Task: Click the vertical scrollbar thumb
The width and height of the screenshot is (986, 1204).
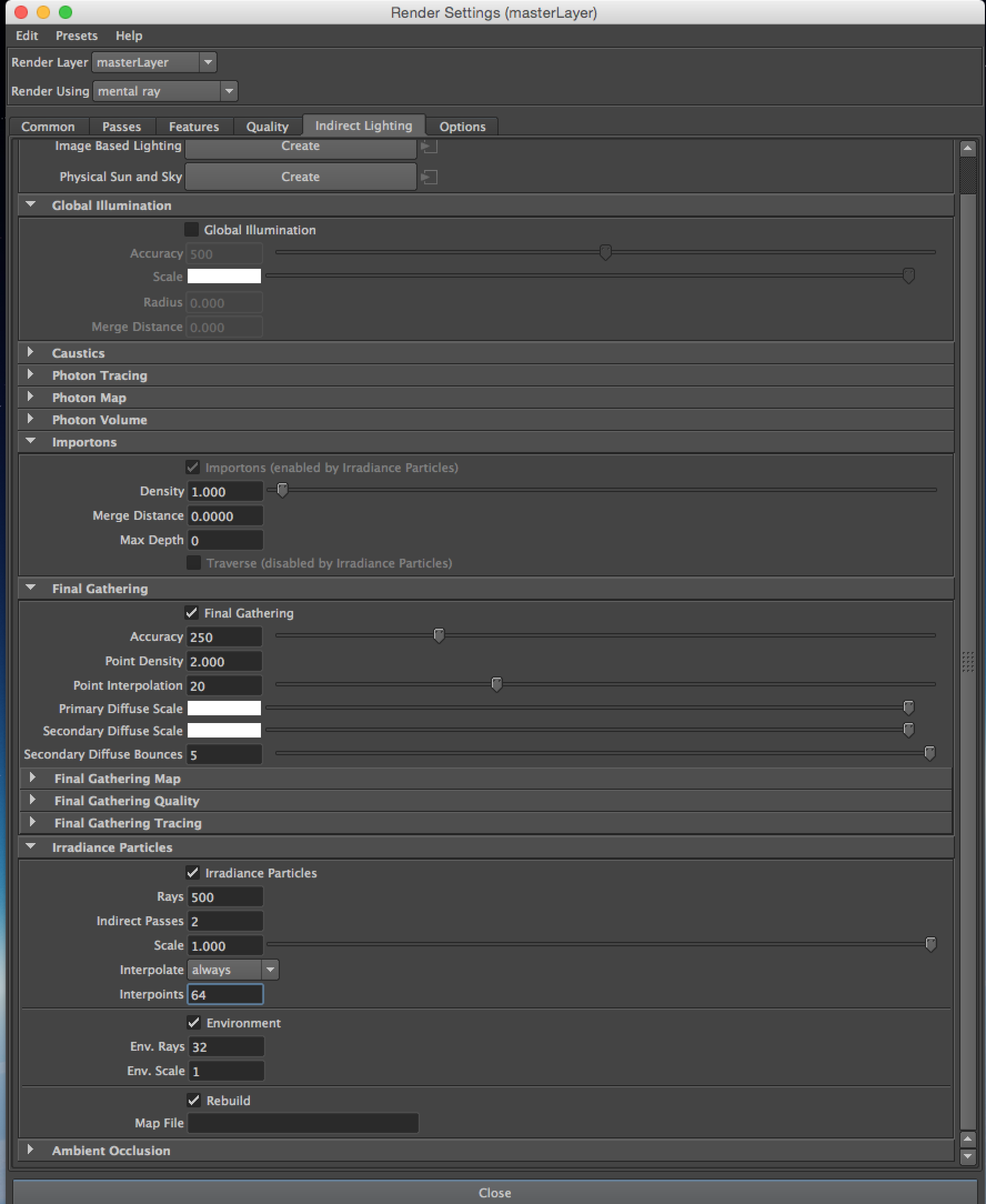Action: (967, 661)
